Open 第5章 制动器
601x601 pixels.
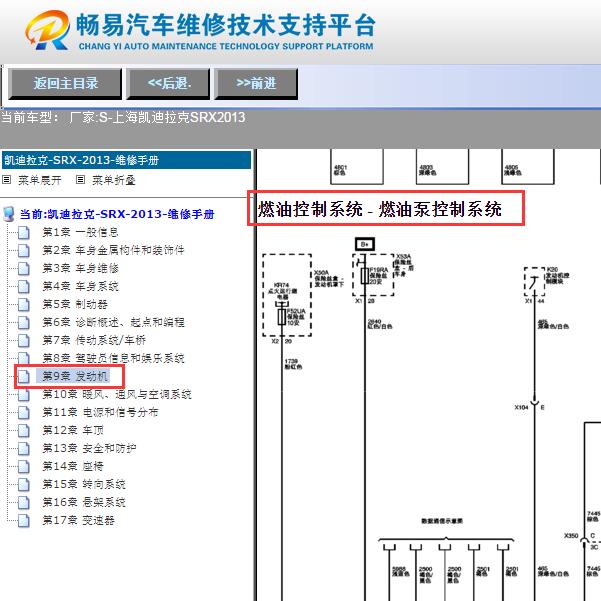point(75,304)
